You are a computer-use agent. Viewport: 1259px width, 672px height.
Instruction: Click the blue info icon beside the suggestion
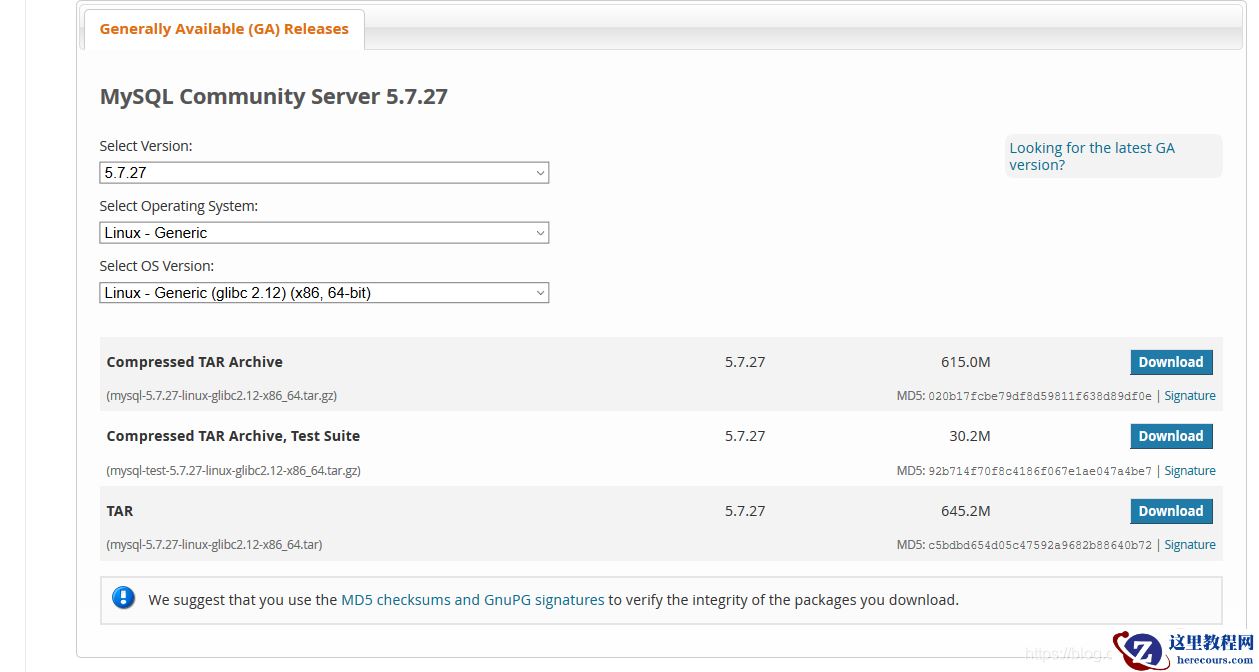coord(123,598)
